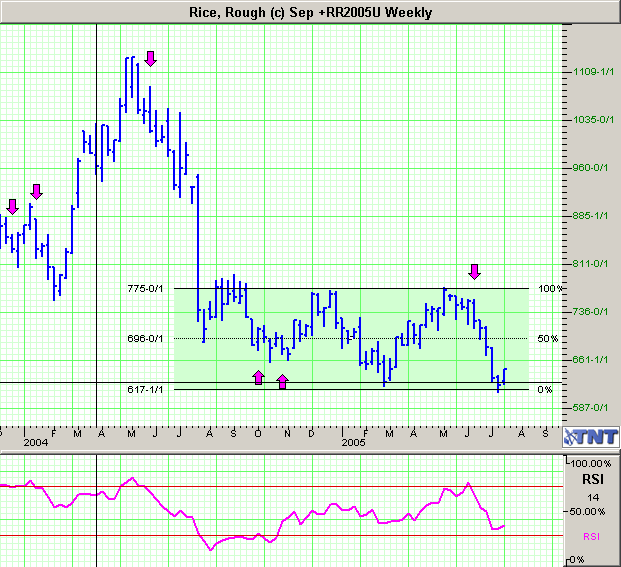Image resolution: width=621 pixels, height=567 pixels.
Task: Click the magenta down arrow at the 2004 peak
Action: [x=150, y=58]
